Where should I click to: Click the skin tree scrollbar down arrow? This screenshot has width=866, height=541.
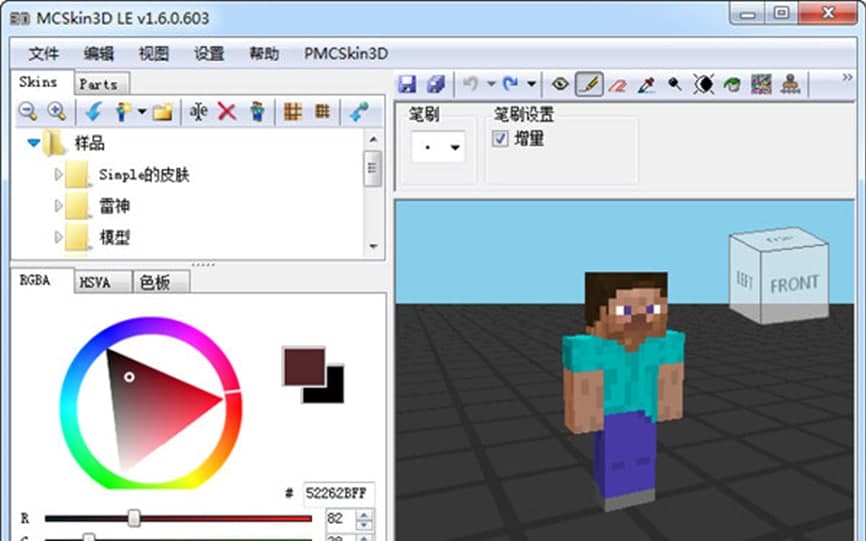click(373, 246)
